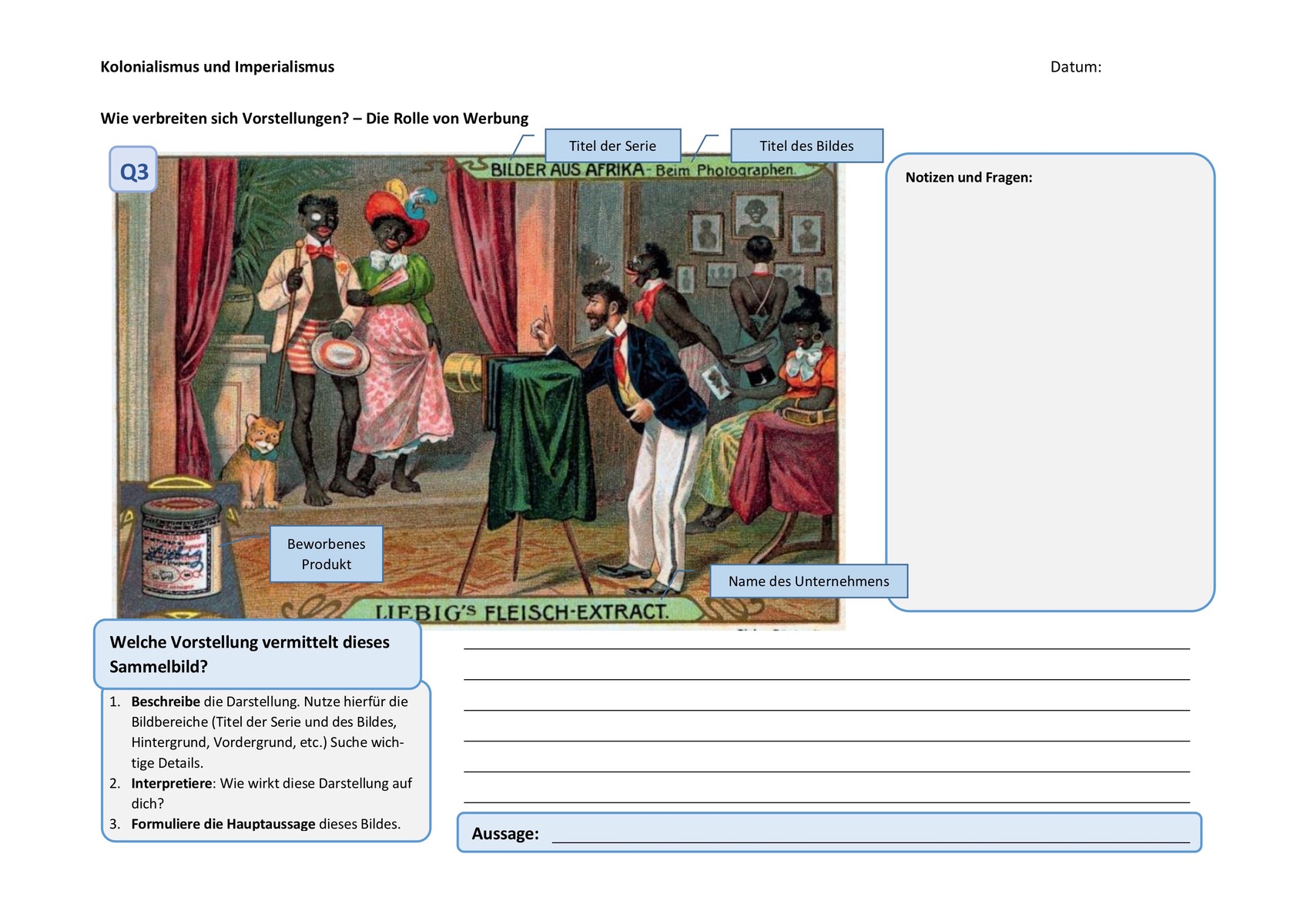The width and height of the screenshot is (1307, 924).
Task: Click the 'Kolonialismus und Imperialismus' heading
Action: point(217,67)
